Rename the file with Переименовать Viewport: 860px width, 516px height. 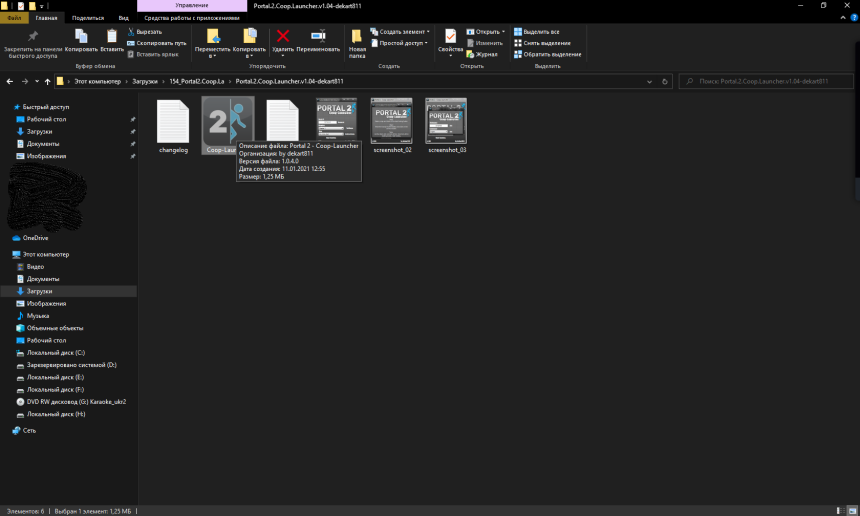click(318, 41)
